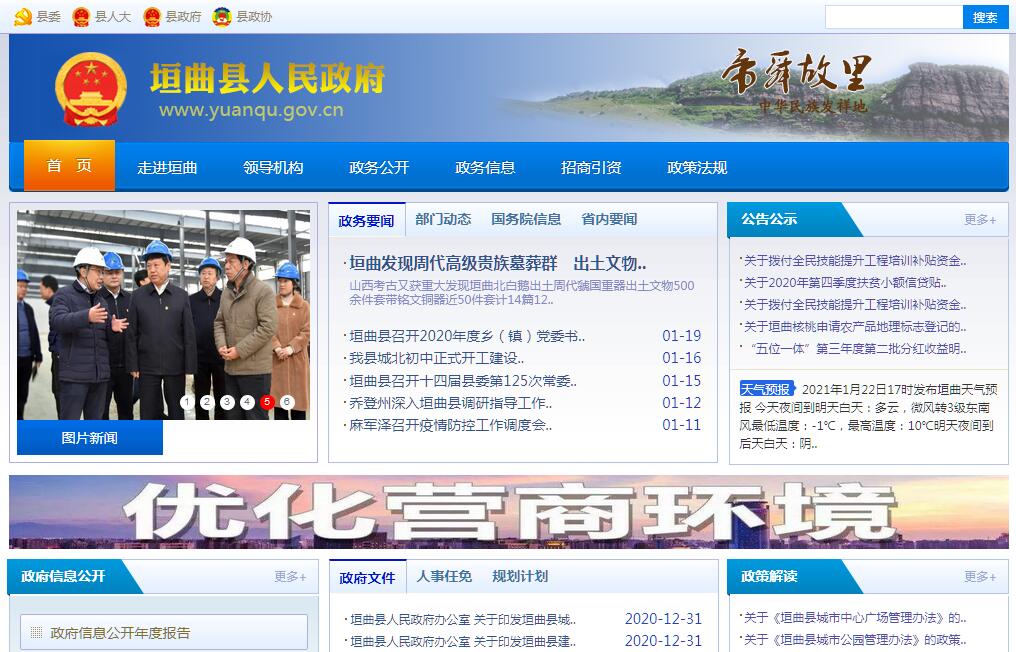Click the CPPCC emblem icon beside 县政协

click(222, 17)
